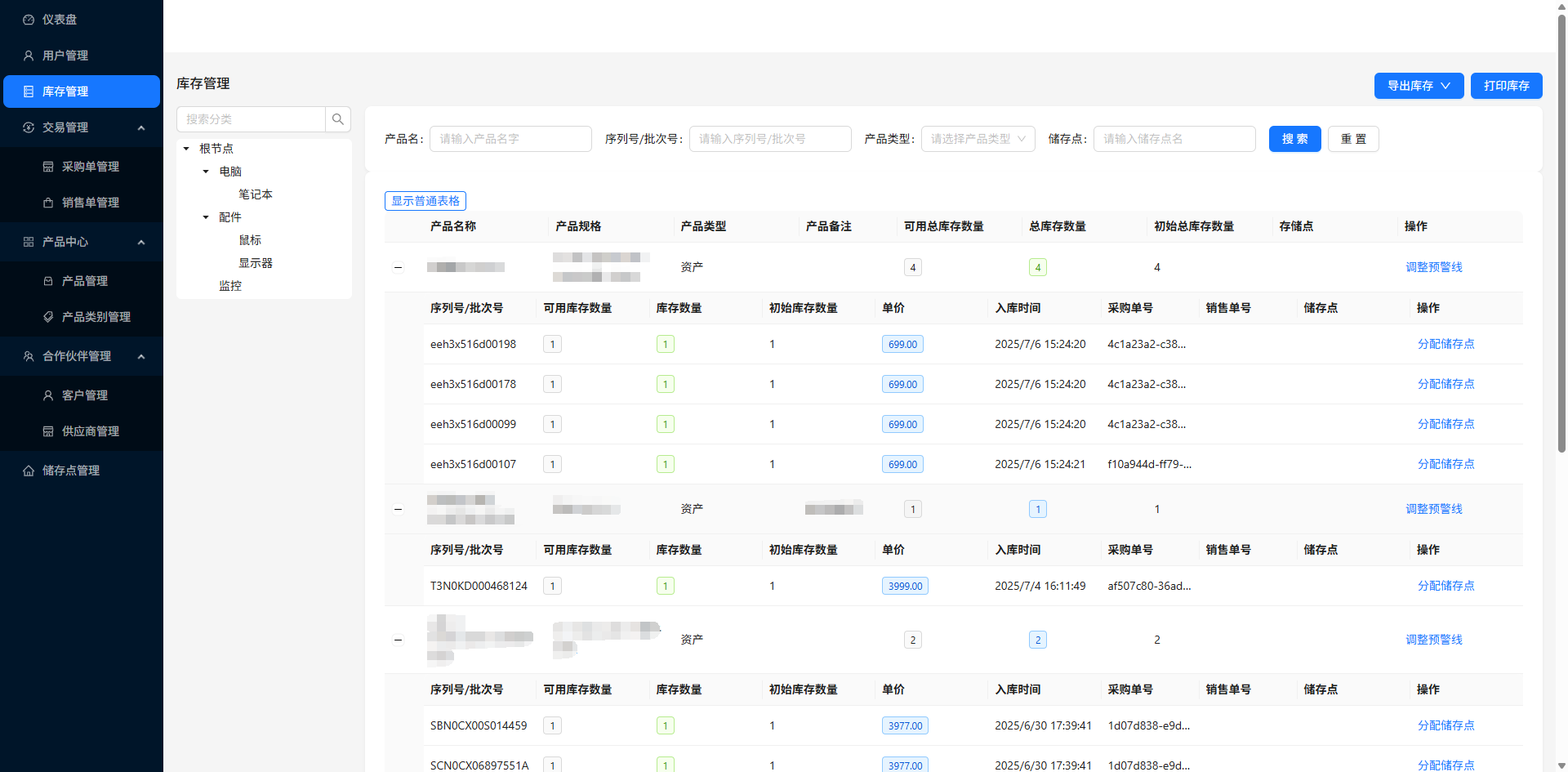
Task: Click the blue 搜索 button
Action: point(1294,139)
